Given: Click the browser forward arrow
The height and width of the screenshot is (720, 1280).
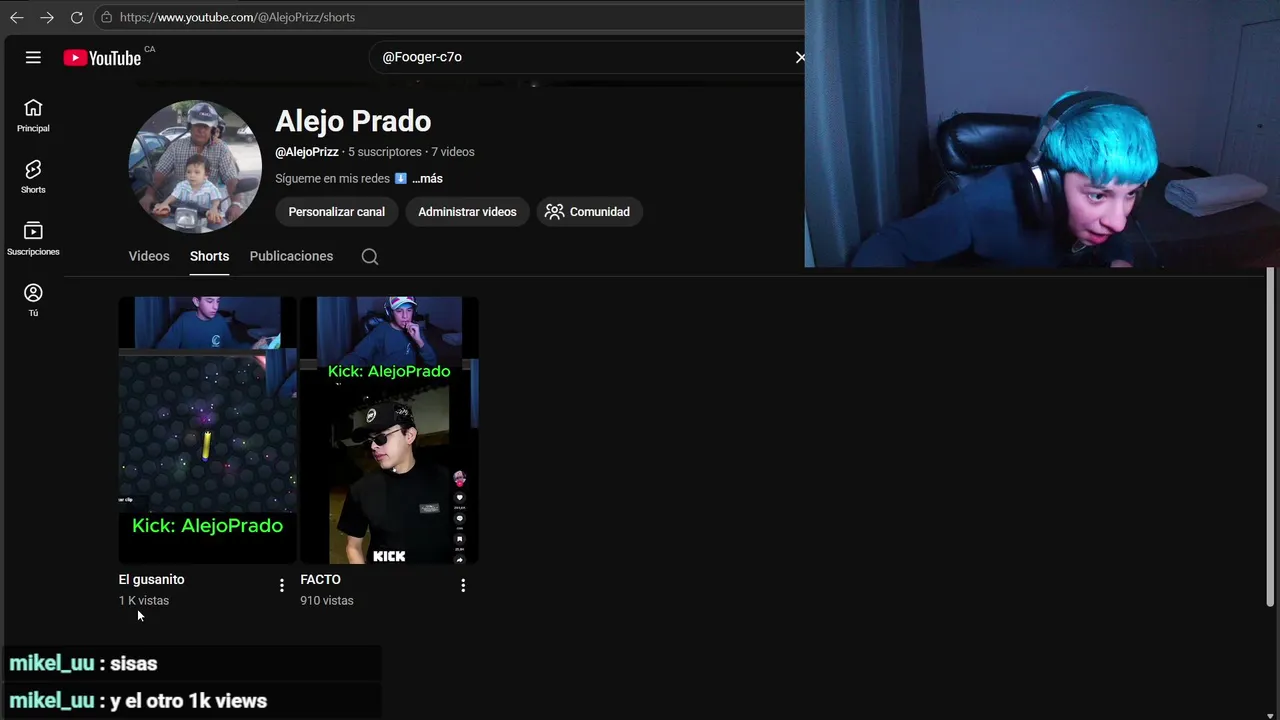Looking at the screenshot, I should 47,17.
